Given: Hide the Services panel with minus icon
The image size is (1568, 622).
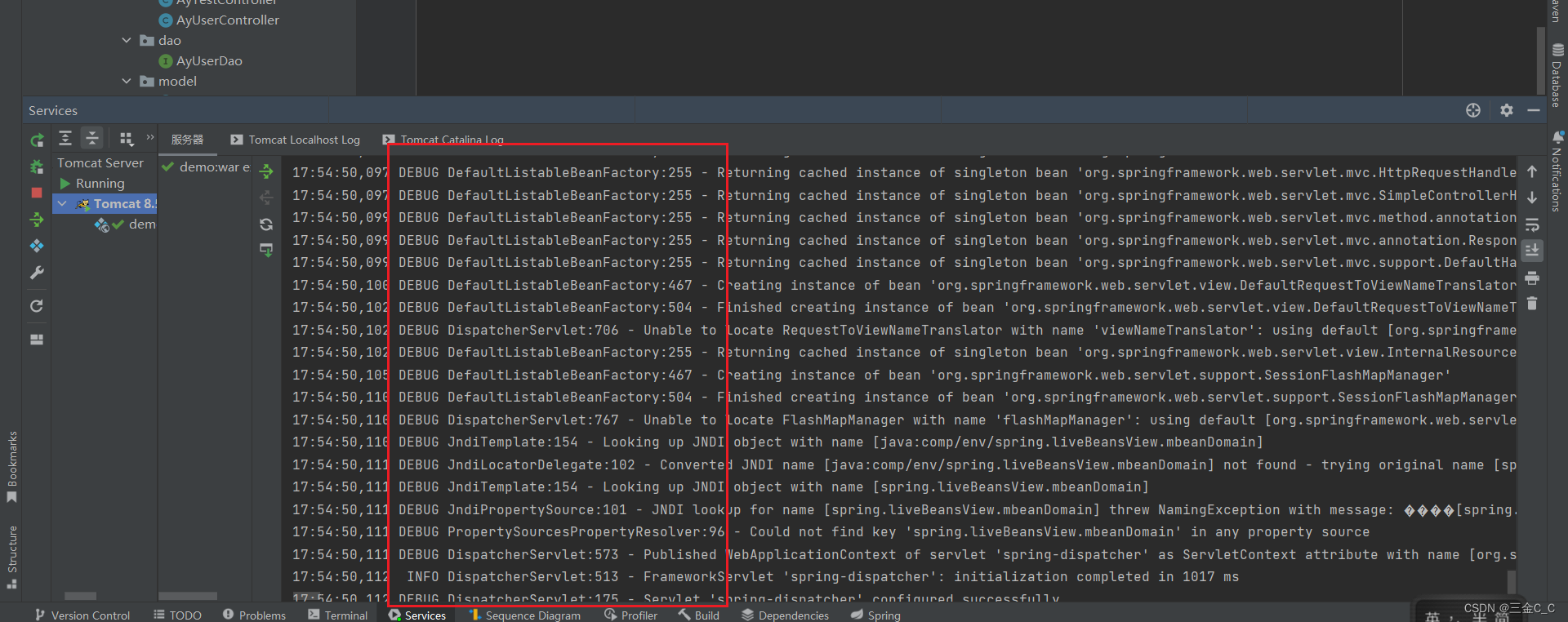Looking at the screenshot, I should [1534, 110].
